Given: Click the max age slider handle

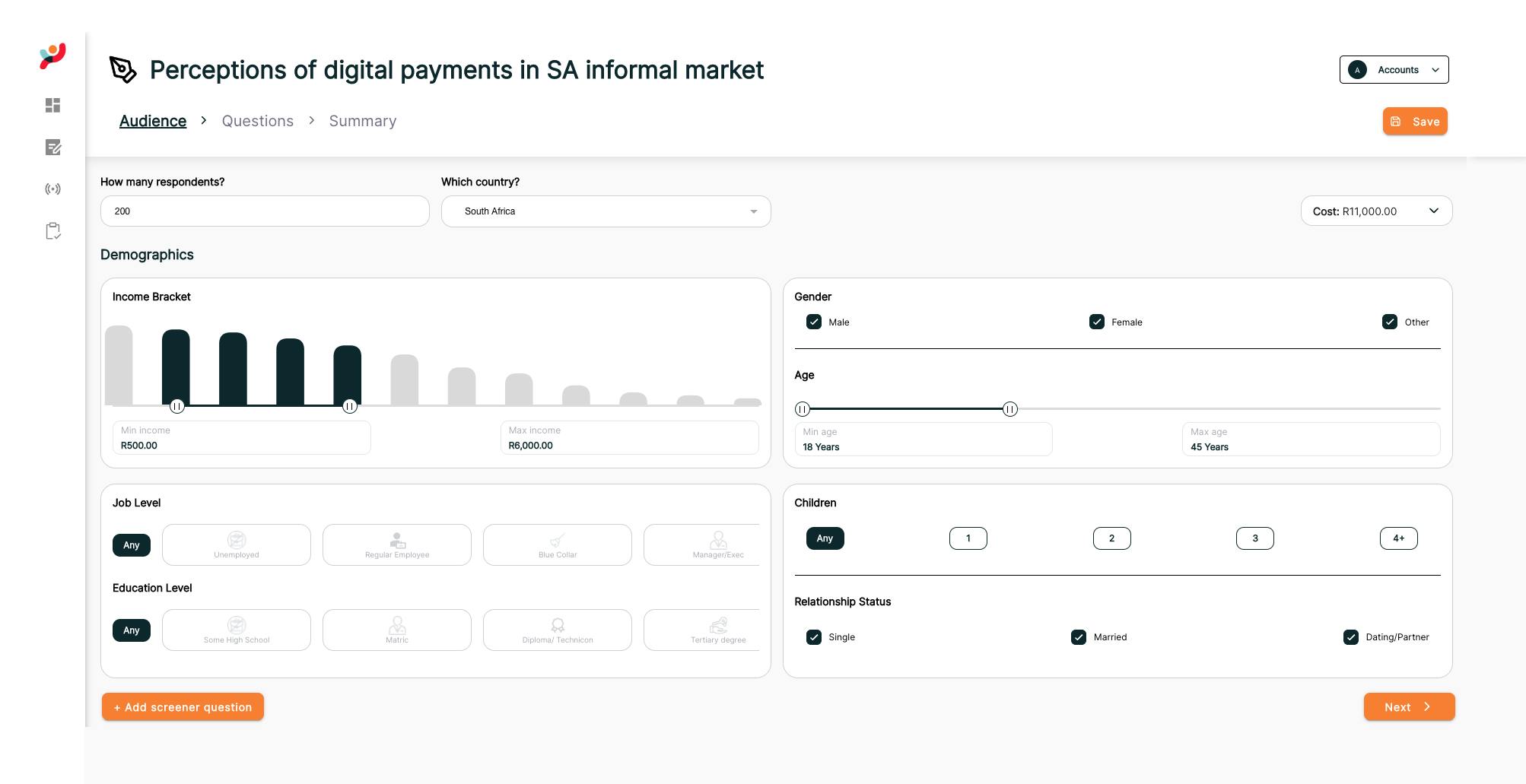Looking at the screenshot, I should tap(1010, 409).
